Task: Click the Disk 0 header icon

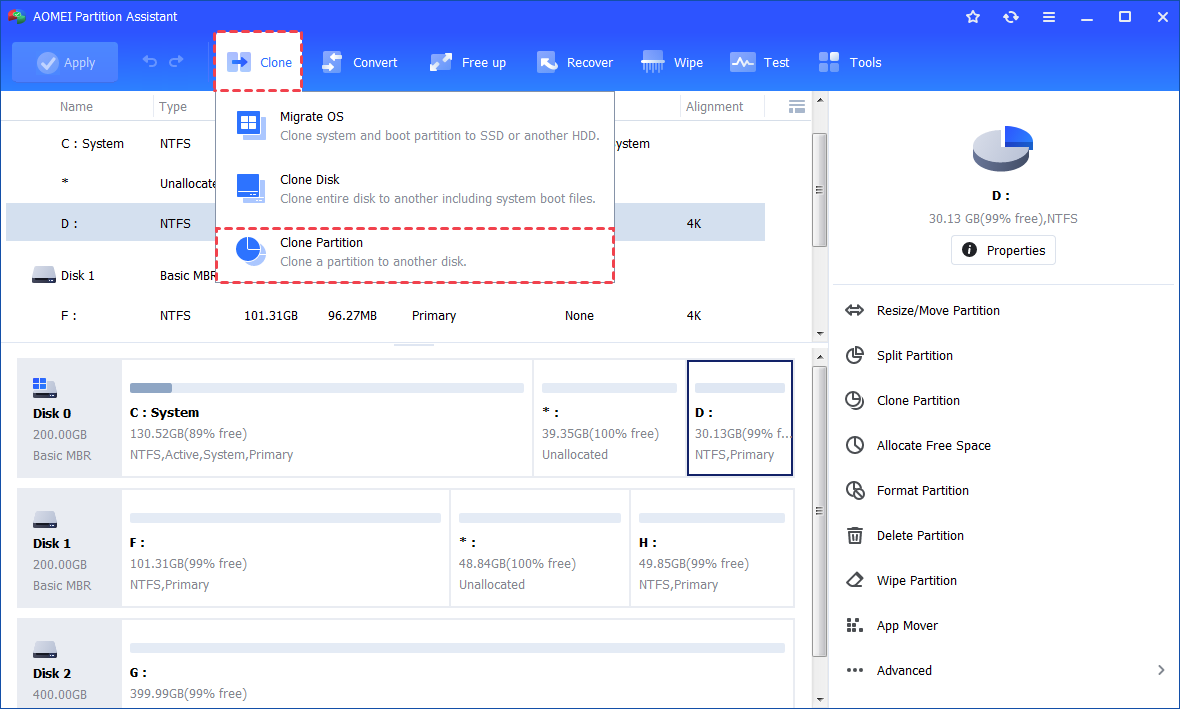Action: 44,388
